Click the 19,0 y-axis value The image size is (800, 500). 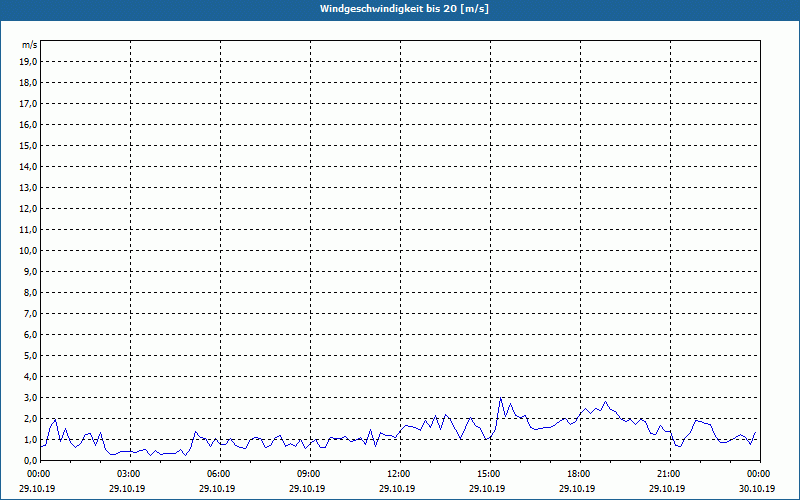[x=28, y=62]
